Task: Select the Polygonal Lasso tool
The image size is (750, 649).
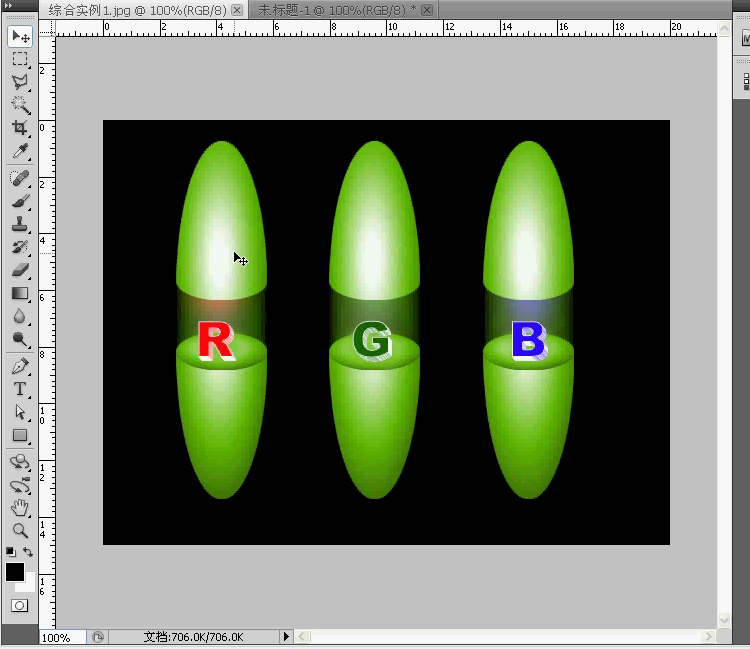Action: click(20, 82)
